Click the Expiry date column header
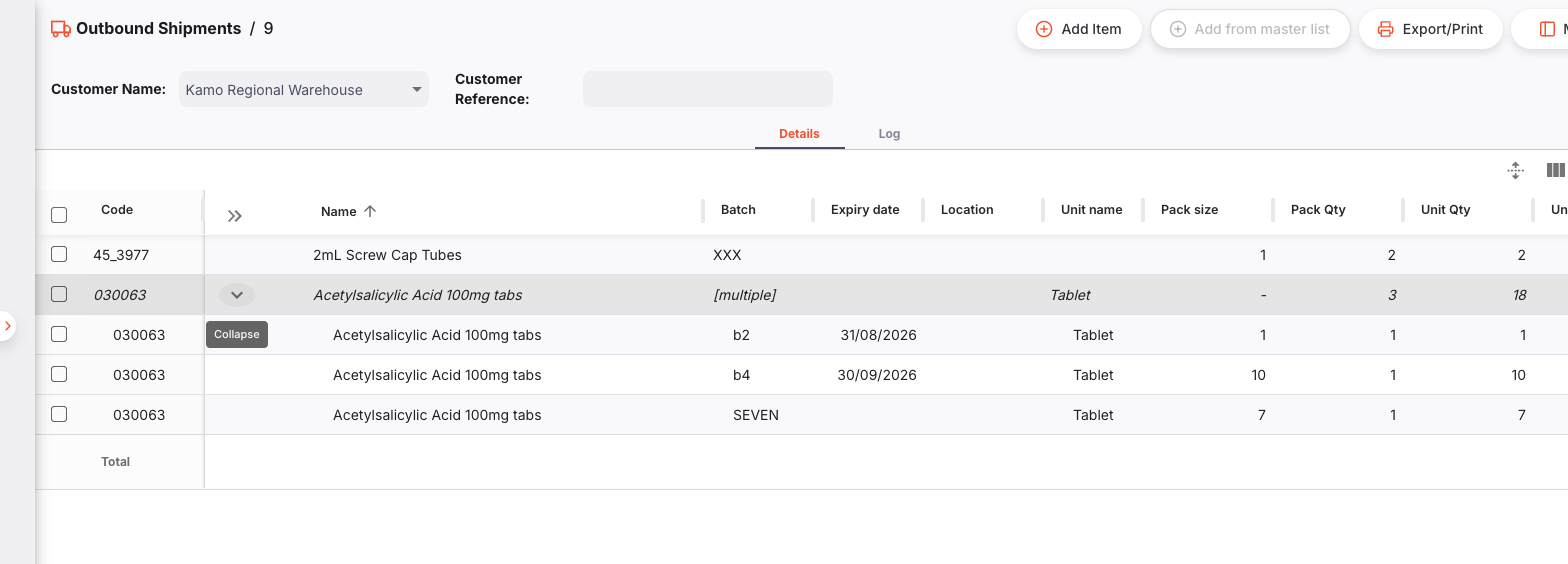The width and height of the screenshot is (1568, 564). [x=865, y=210]
